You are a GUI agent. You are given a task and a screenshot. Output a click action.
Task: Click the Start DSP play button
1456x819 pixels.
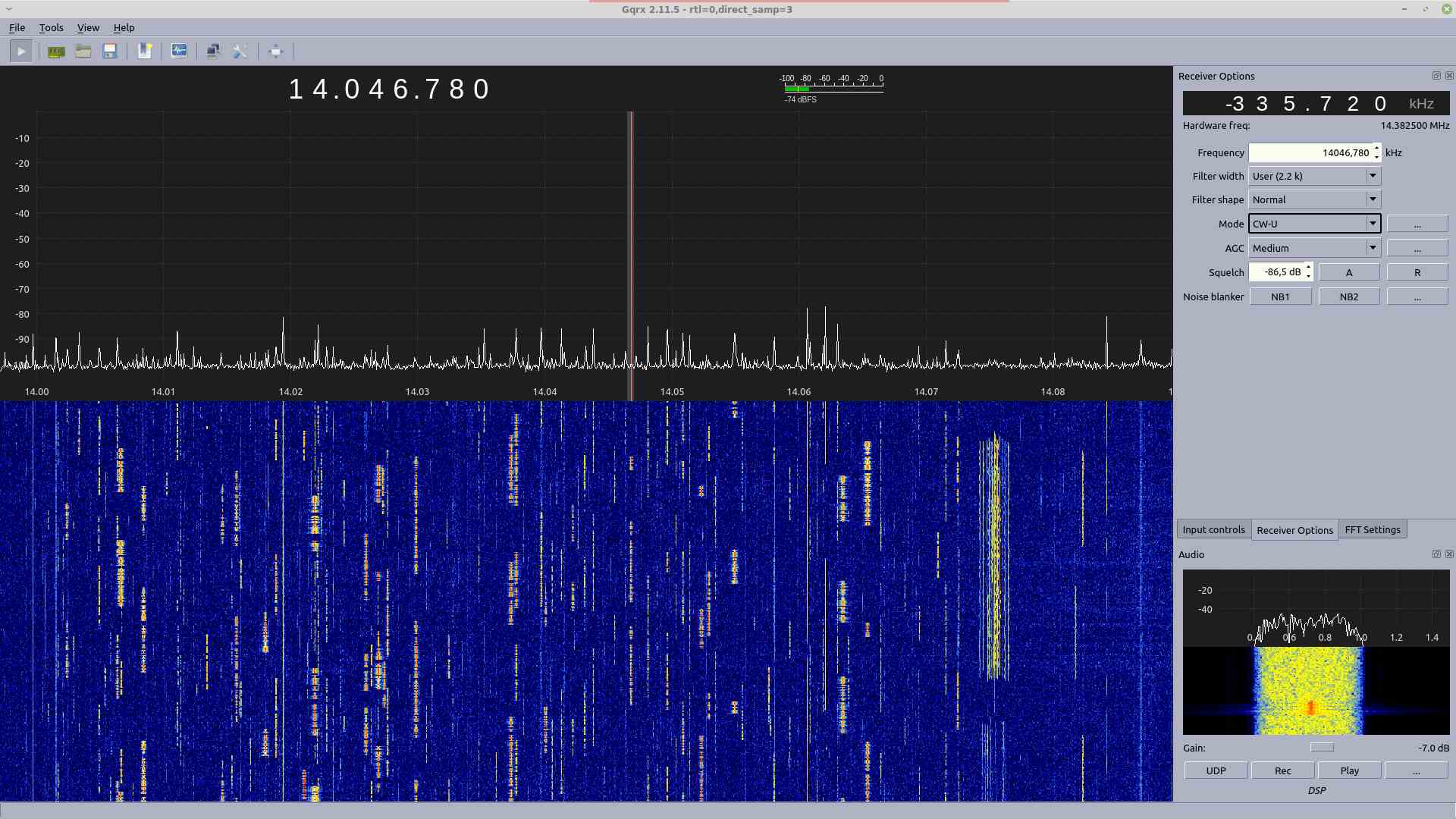[21, 52]
